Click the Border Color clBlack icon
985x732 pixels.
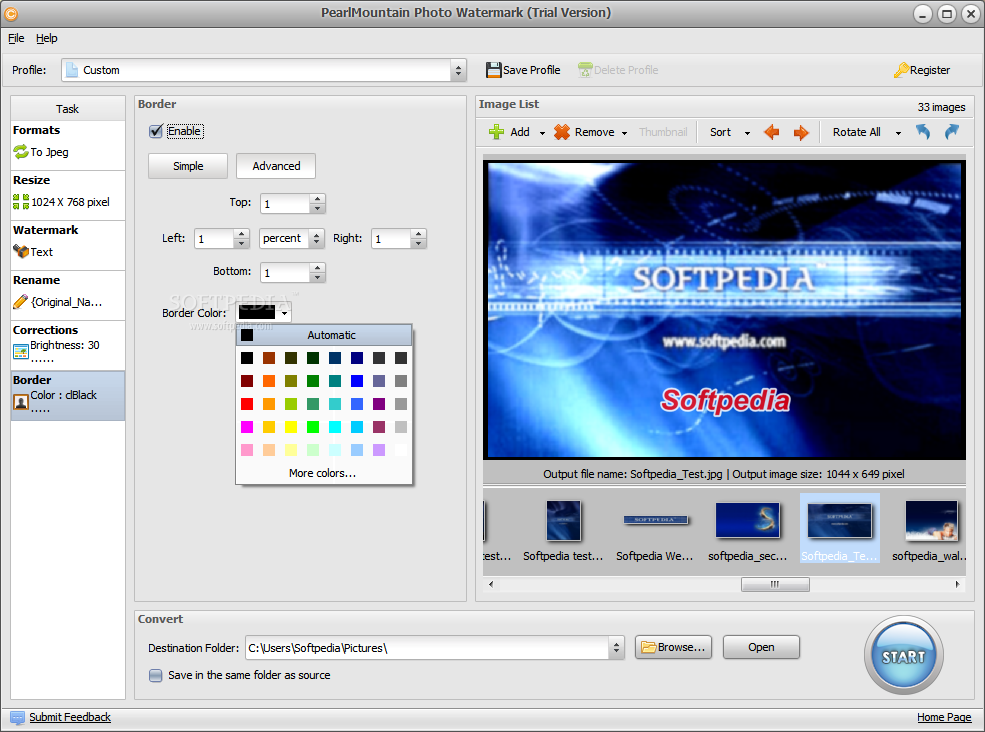pos(21,401)
